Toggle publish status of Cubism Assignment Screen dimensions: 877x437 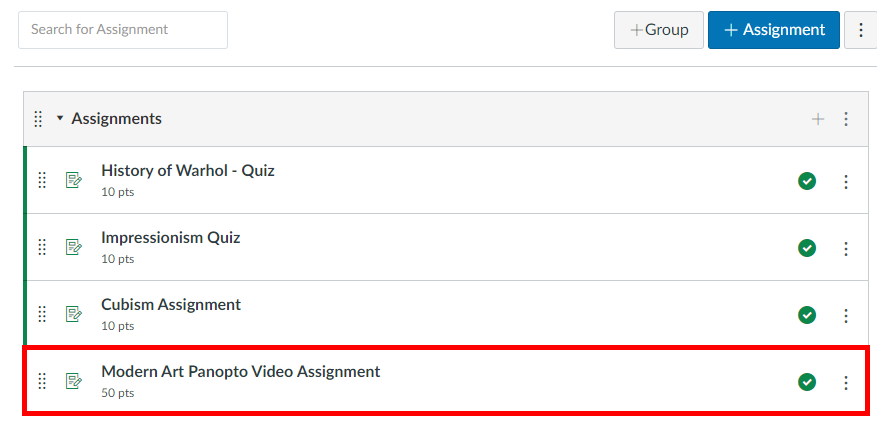[x=807, y=315]
